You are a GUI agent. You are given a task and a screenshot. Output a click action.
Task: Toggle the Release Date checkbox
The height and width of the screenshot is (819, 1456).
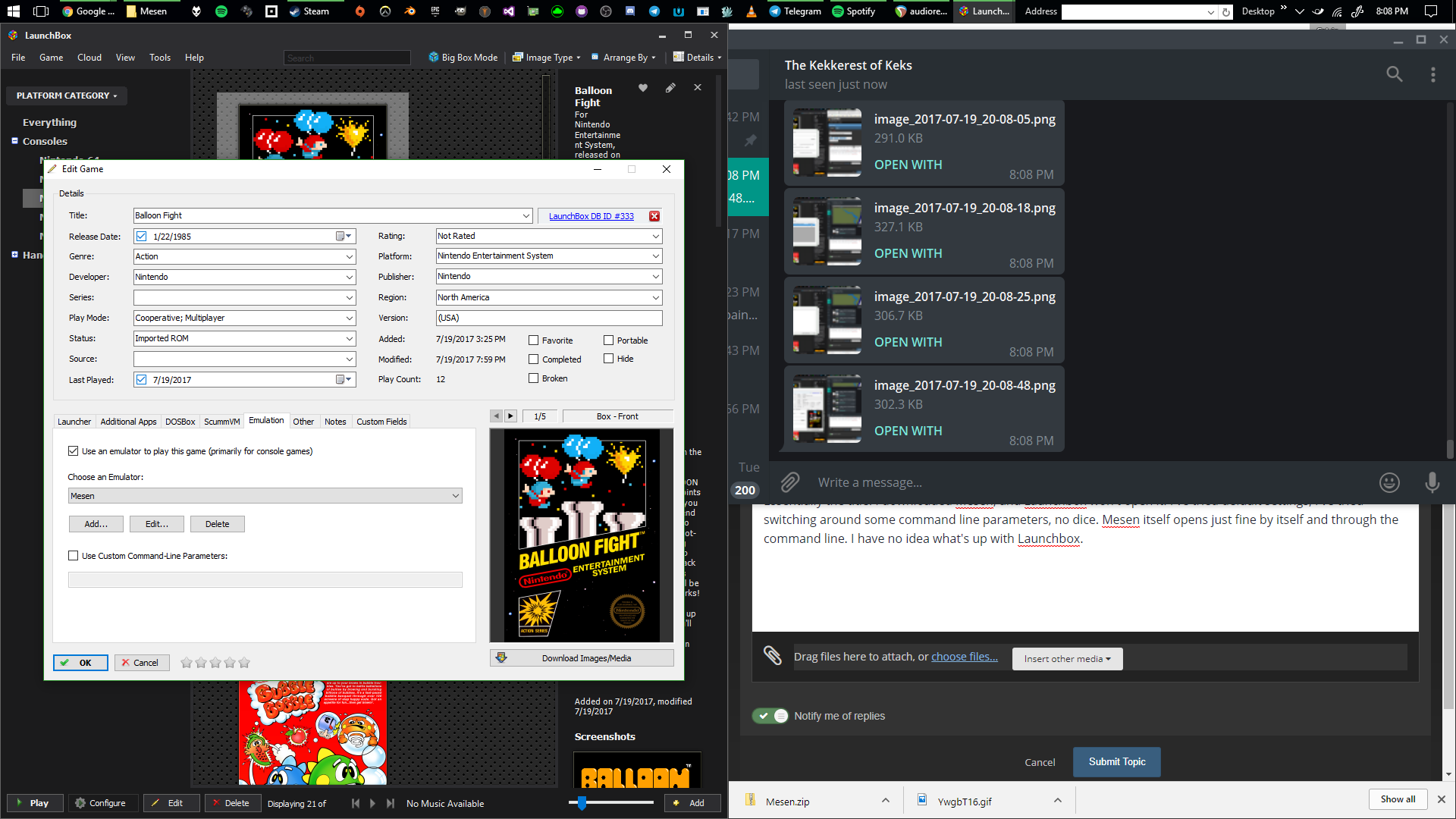tap(141, 237)
